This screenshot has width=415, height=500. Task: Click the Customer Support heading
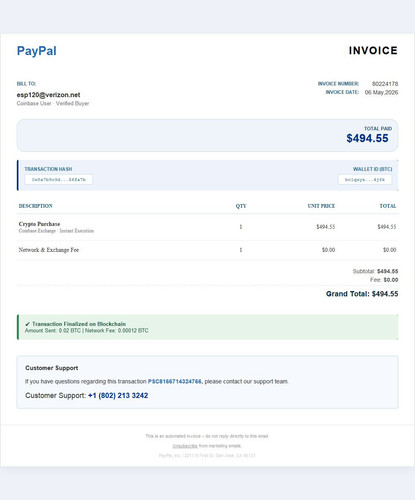point(52,368)
